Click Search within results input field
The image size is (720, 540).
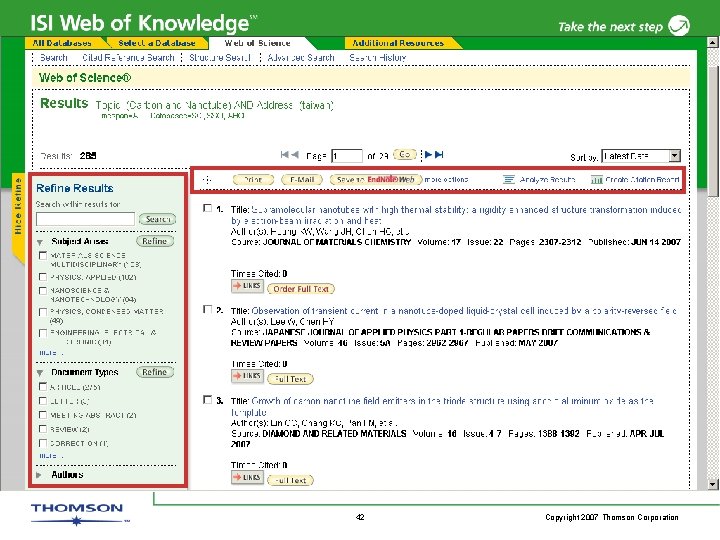(x=85, y=219)
